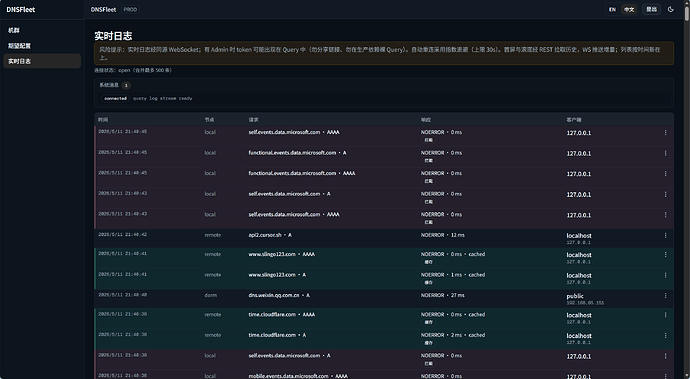Screen dimensions: 690x379
Task: Open row menu for functional.events.data.microsoft.com AAAA query
Action: tap(665, 173)
